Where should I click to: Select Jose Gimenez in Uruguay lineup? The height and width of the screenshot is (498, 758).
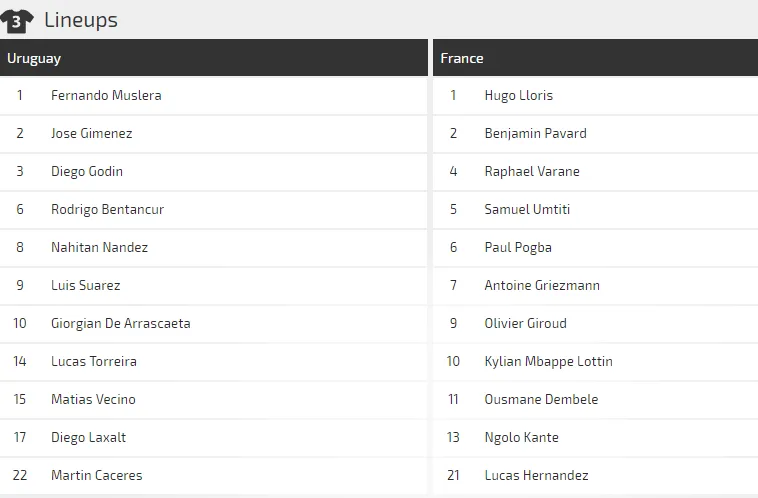(92, 134)
